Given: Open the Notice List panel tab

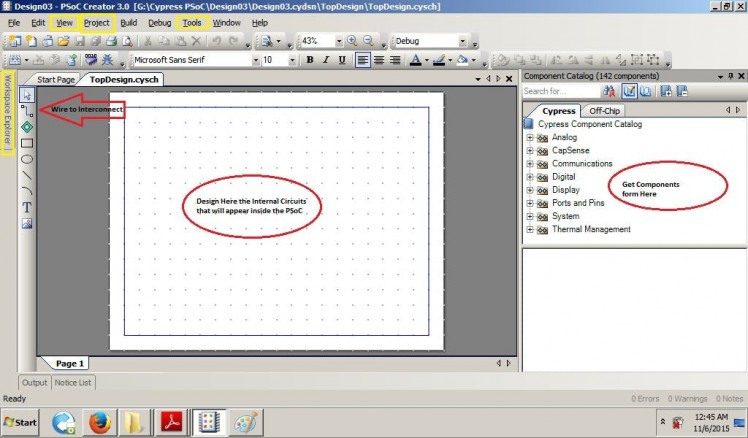Looking at the screenshot, I should 73,383.
